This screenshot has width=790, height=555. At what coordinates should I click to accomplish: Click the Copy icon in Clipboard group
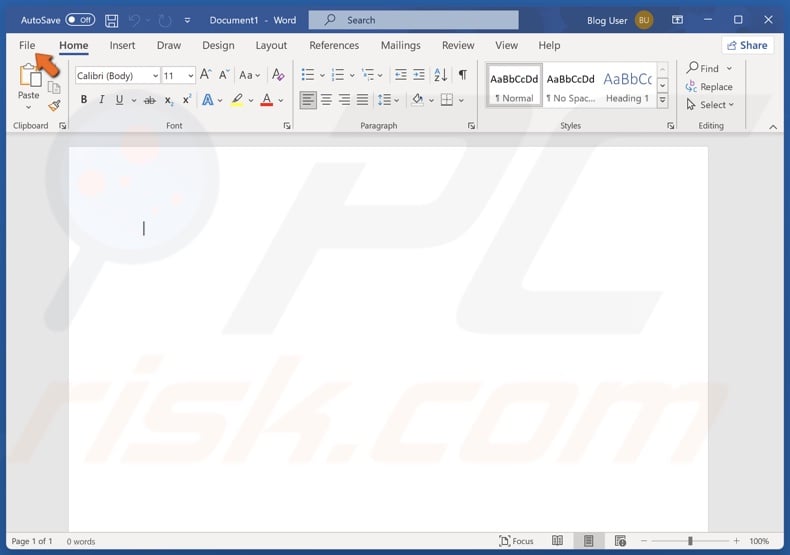point(54,88)
